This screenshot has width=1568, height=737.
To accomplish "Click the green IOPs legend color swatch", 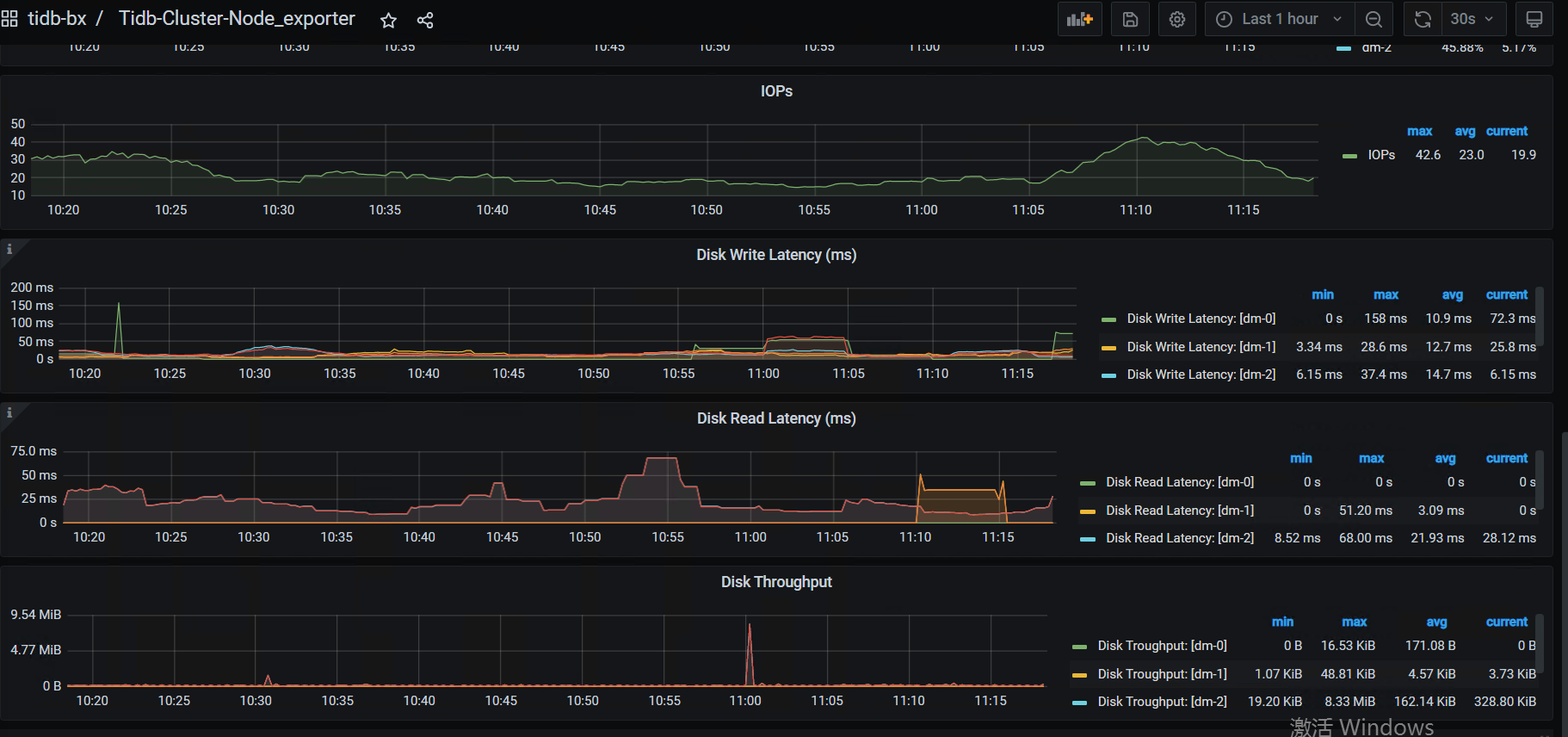I will pos(1349,156).
